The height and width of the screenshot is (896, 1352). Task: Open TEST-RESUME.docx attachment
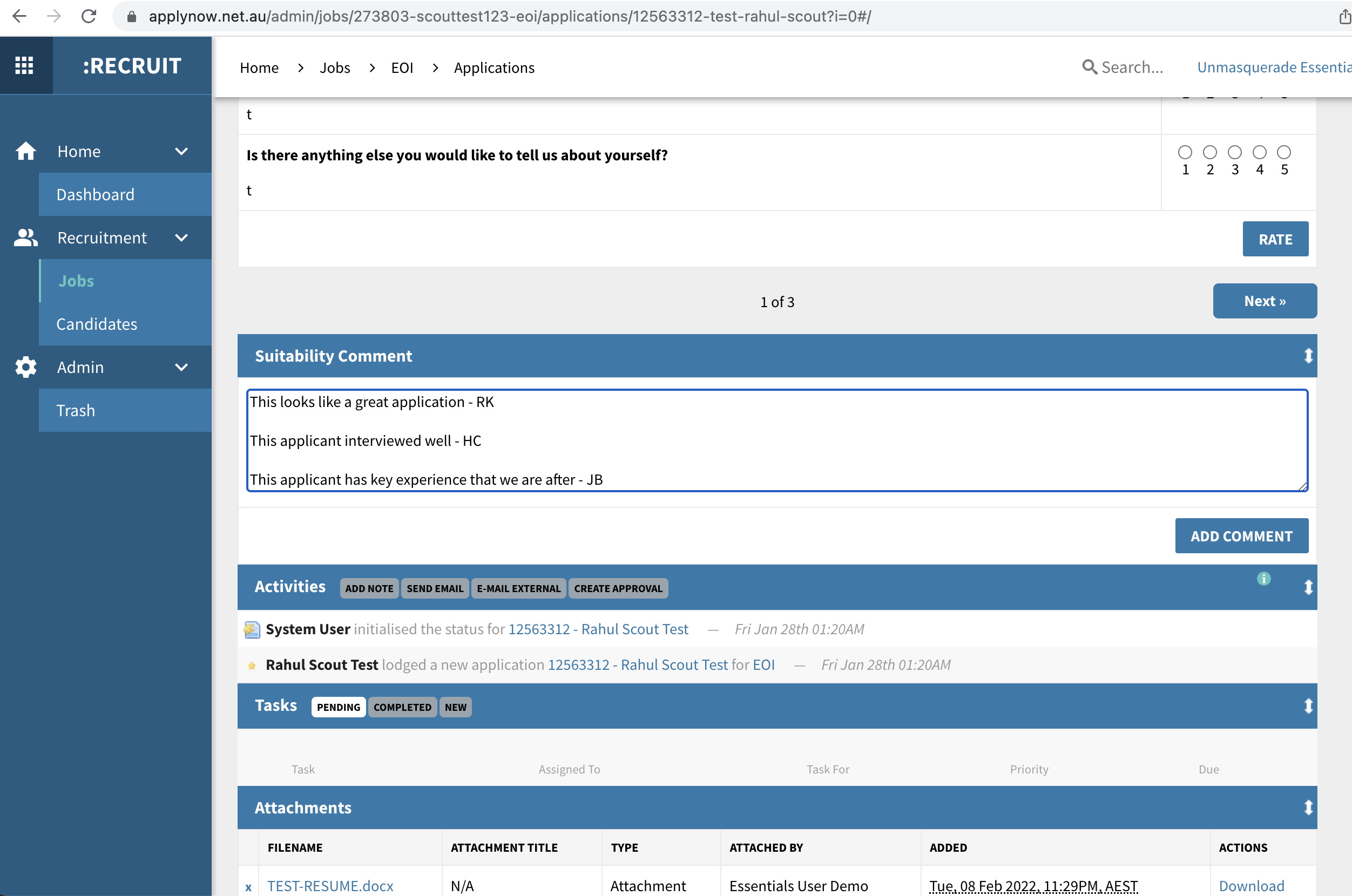tap(330, 886)
